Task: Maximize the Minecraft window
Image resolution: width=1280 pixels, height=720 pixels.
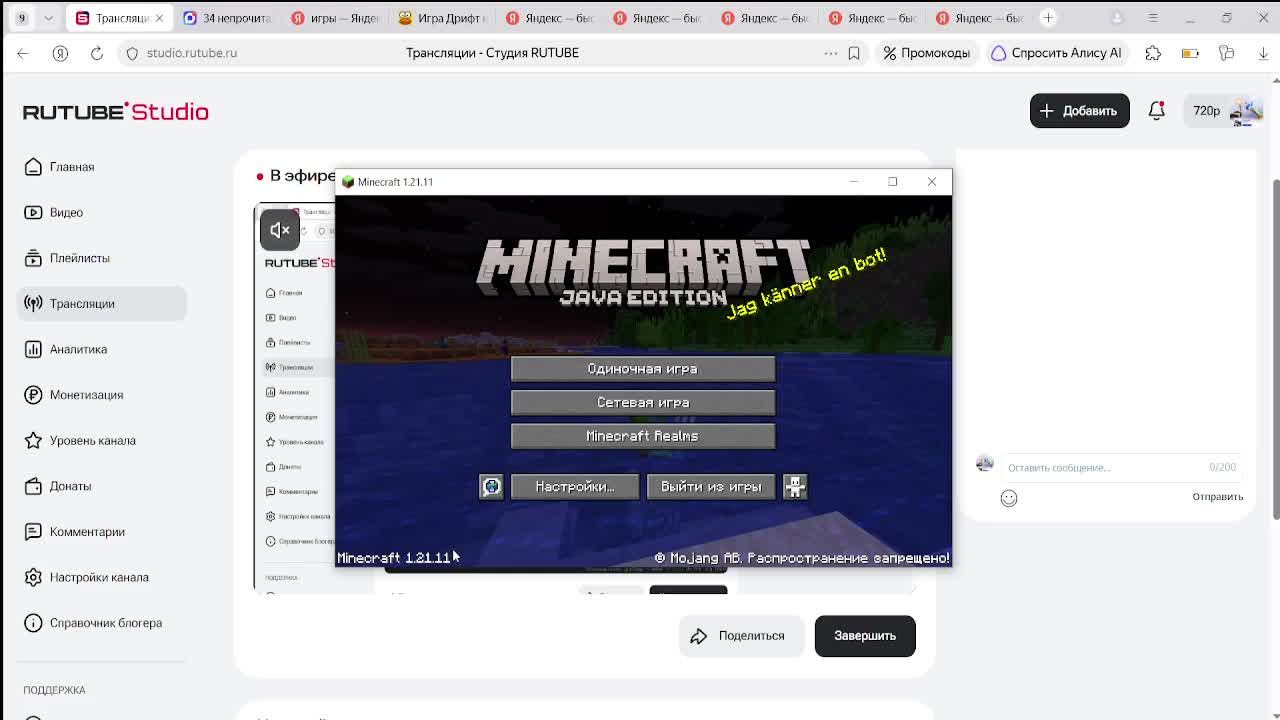Action: tap(892, 182)
